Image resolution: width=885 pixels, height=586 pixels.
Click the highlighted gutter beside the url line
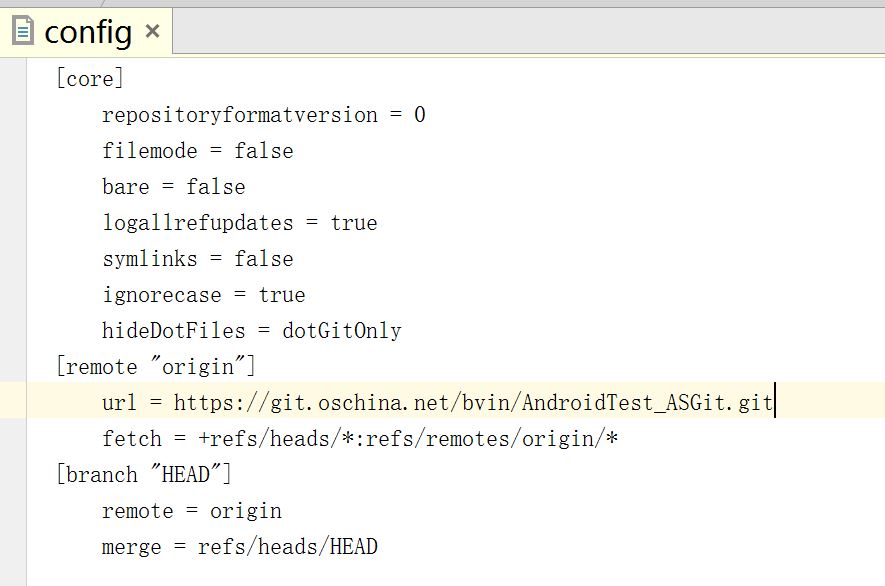(13, 400)
